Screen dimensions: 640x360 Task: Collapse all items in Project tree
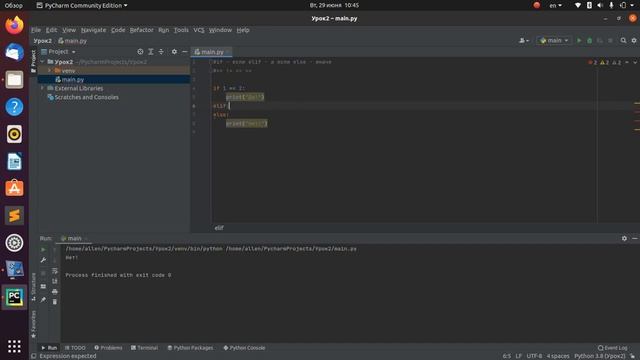point(161,51)
